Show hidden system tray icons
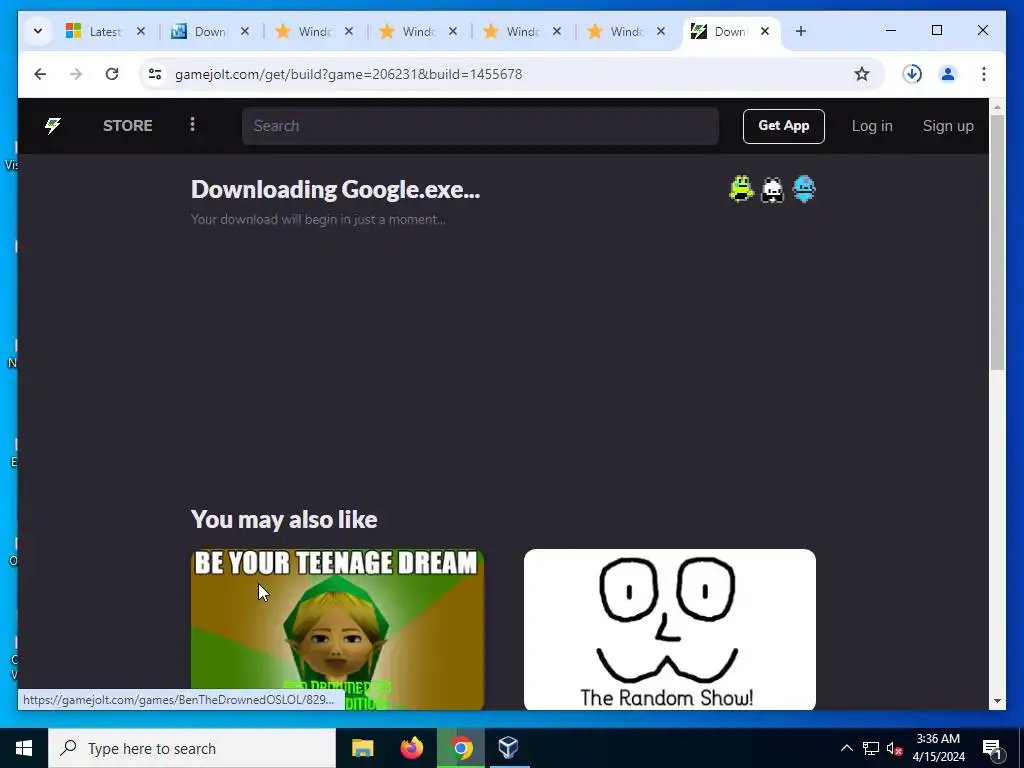Image resolution: width=1024 pixels, height=768 pixels. pyautogui.click(x=846, y=748)
